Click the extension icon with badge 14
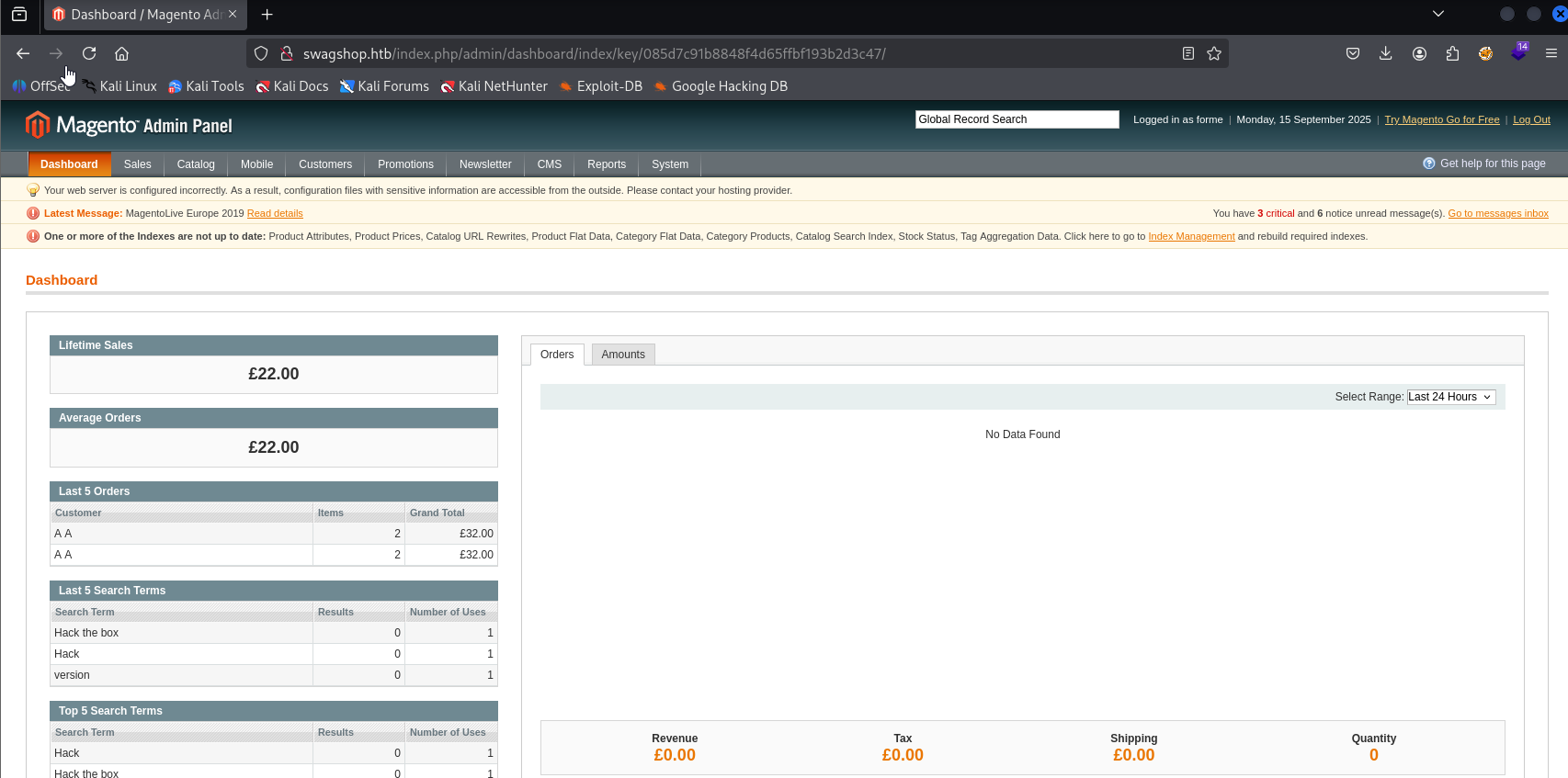1568x778 pixels. click(1519, 52)
